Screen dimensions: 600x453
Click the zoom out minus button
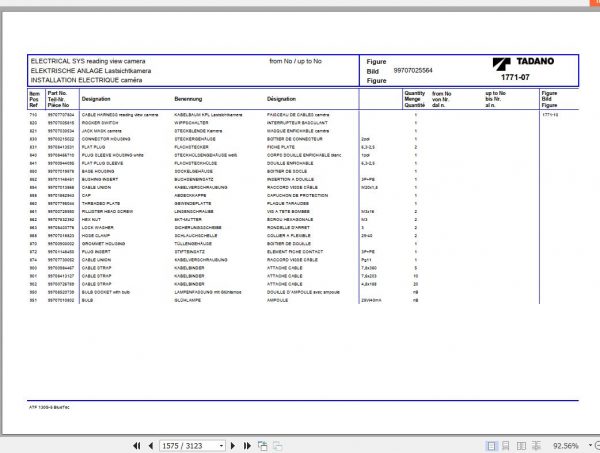(598, 445)
